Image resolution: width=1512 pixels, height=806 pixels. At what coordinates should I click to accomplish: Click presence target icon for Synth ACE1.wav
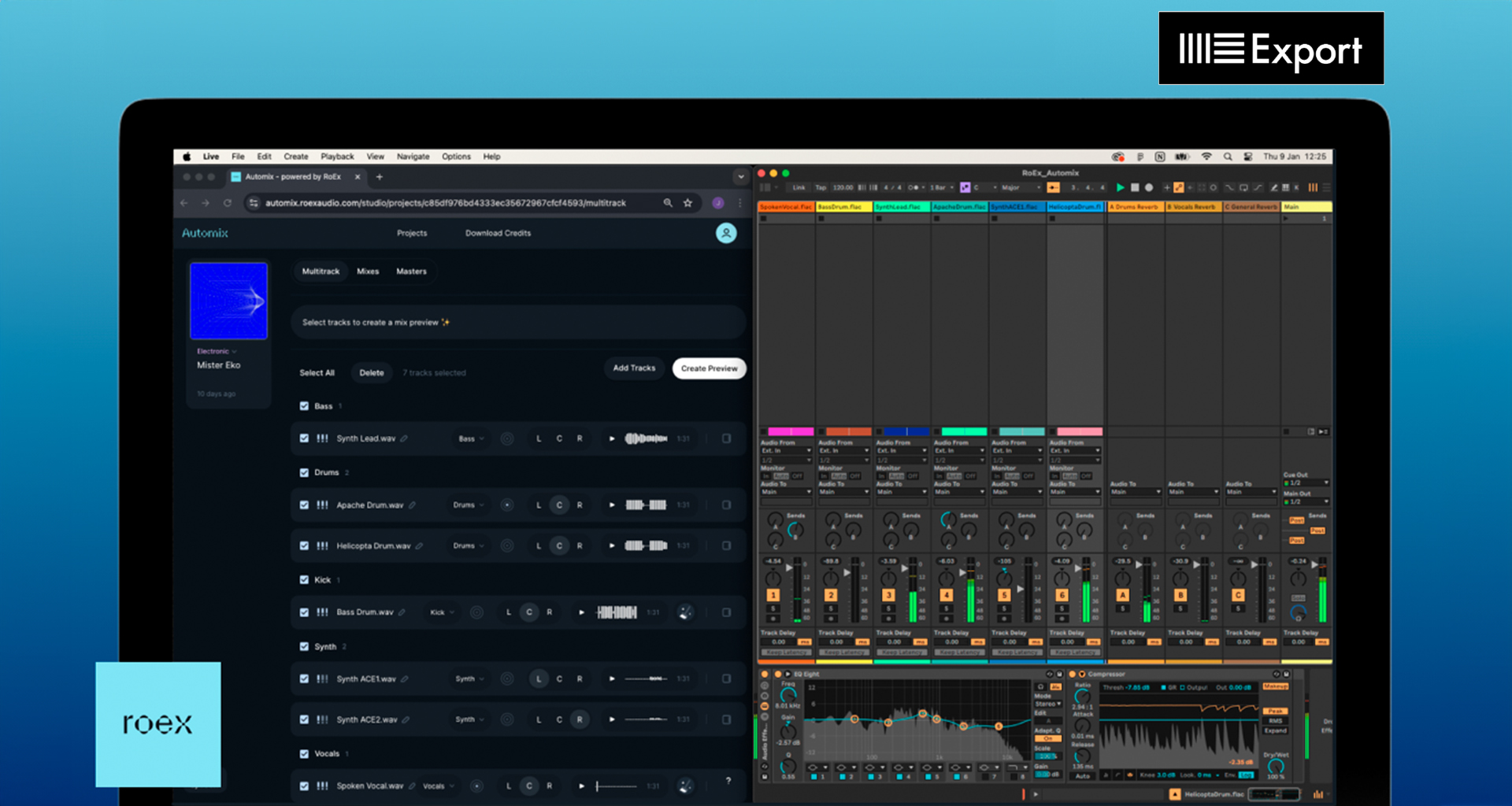[507, 678]
